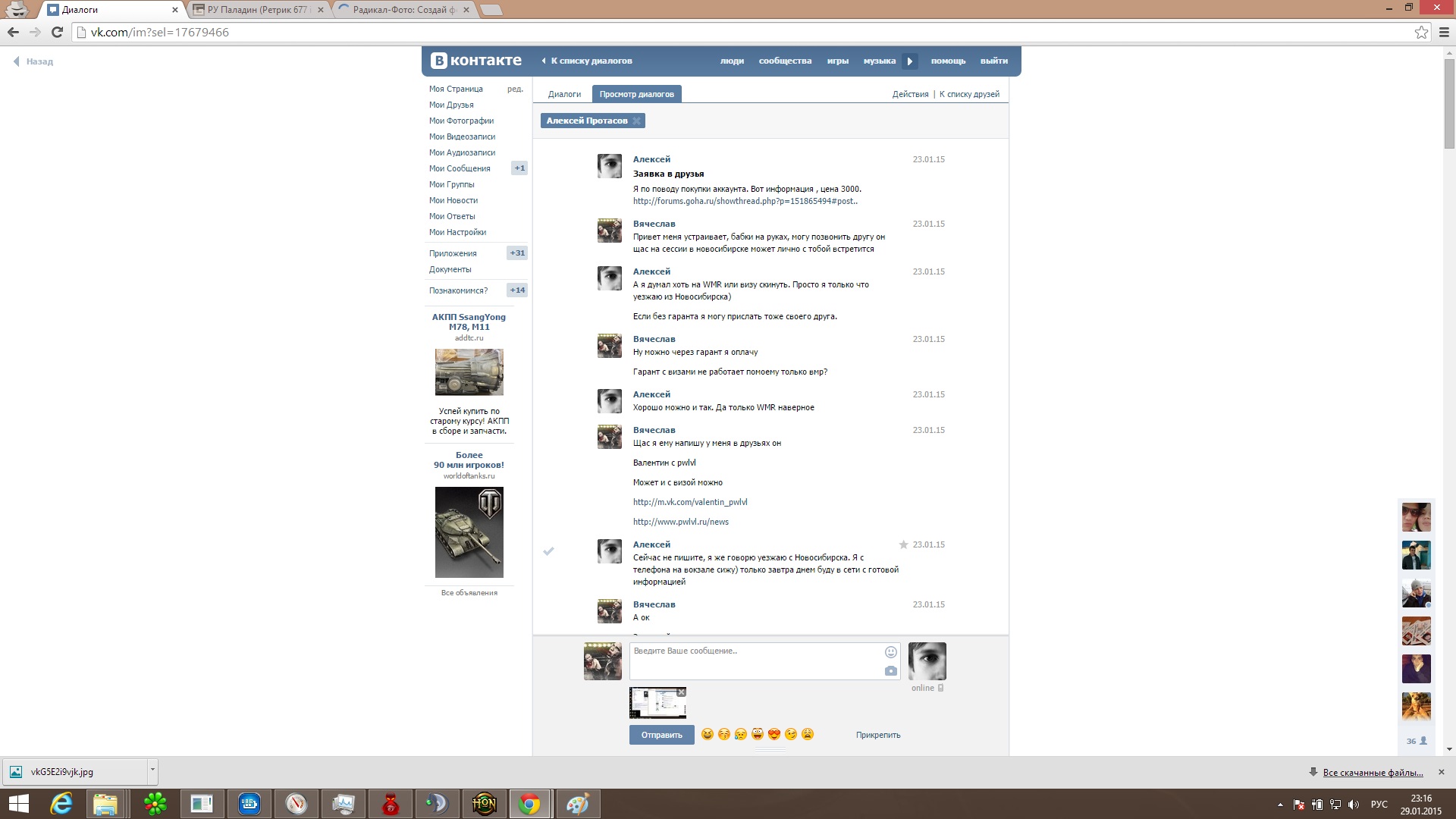Switch to the Диалоги tab
This screenshot has width=1456, height=819.
pyautogui.click(x=564, y=94)
